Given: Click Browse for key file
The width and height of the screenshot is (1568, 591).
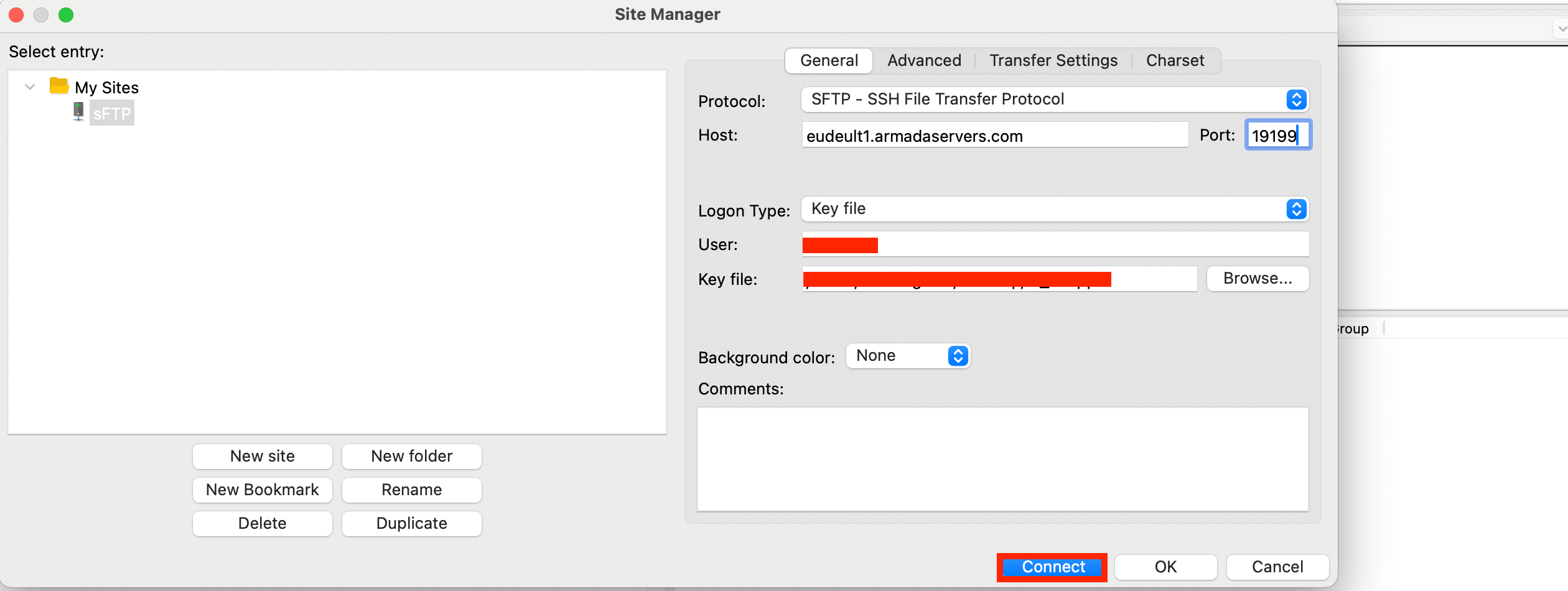Looking at the screenshot, I should (1258, 279).
